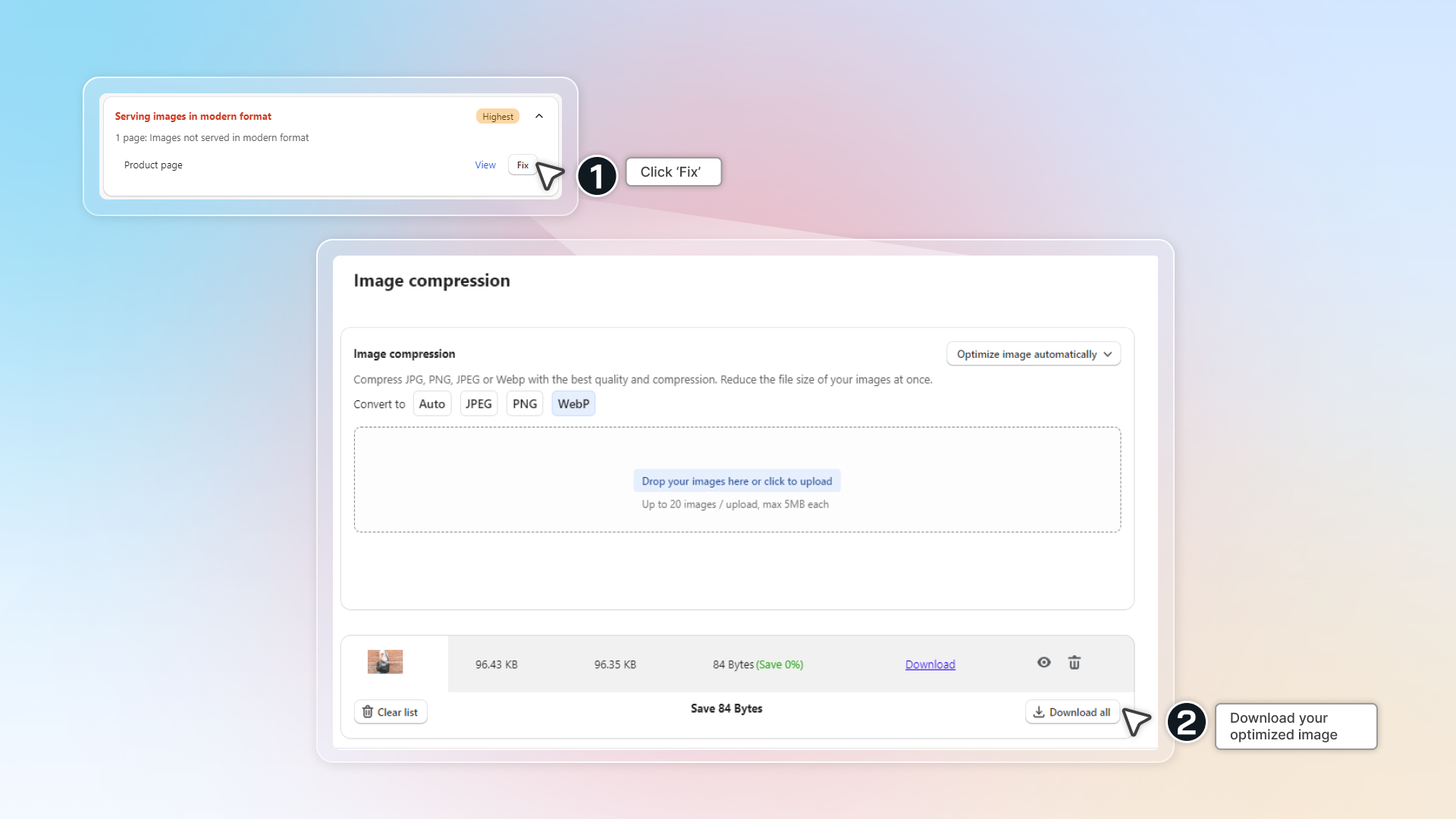The width and height of the screenshot is (1456, 819).
Task: Open Optimize image automatically dropdown
Action: point(1033,354)
